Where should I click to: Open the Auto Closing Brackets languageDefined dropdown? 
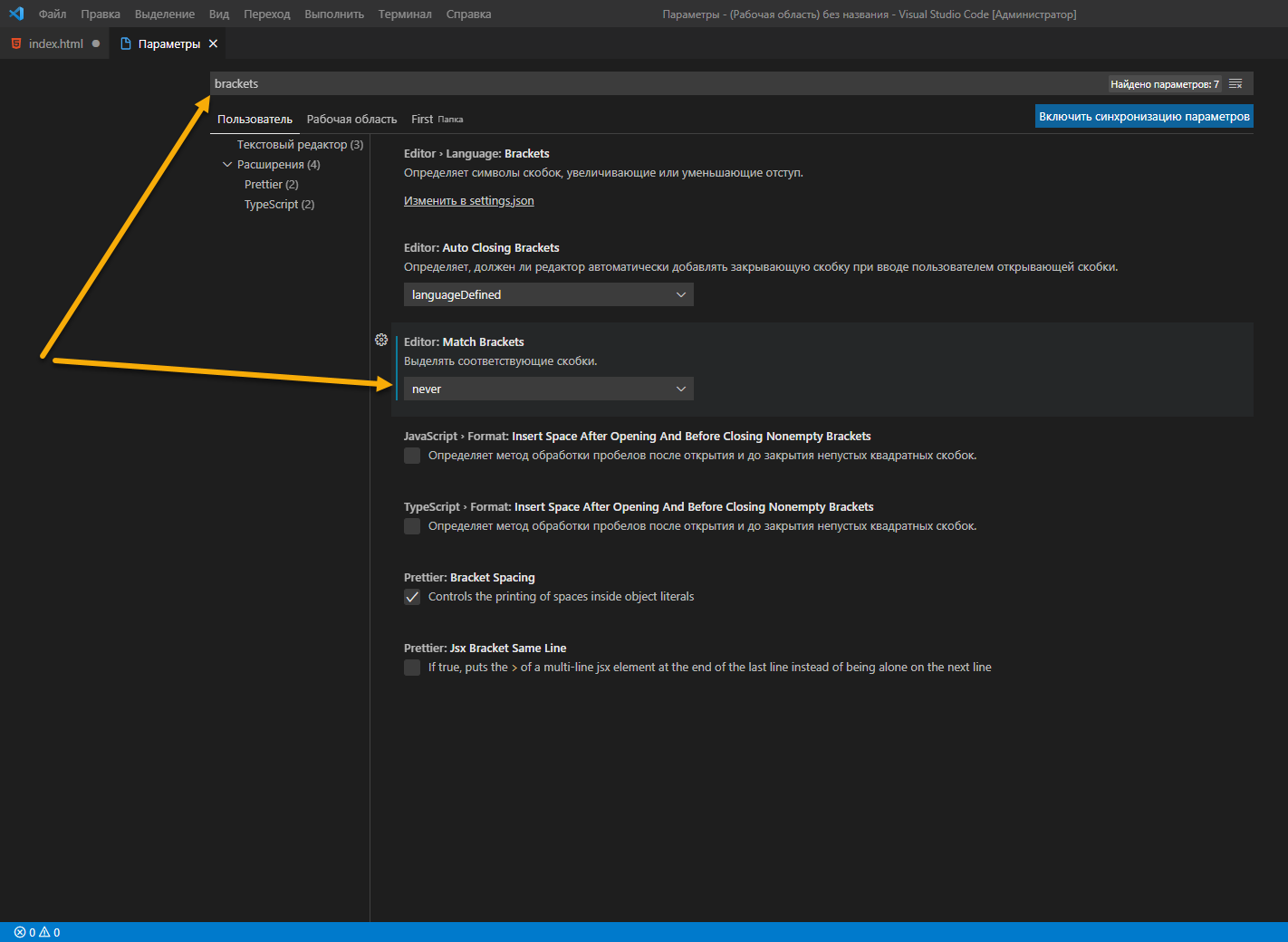click(549, 294)
